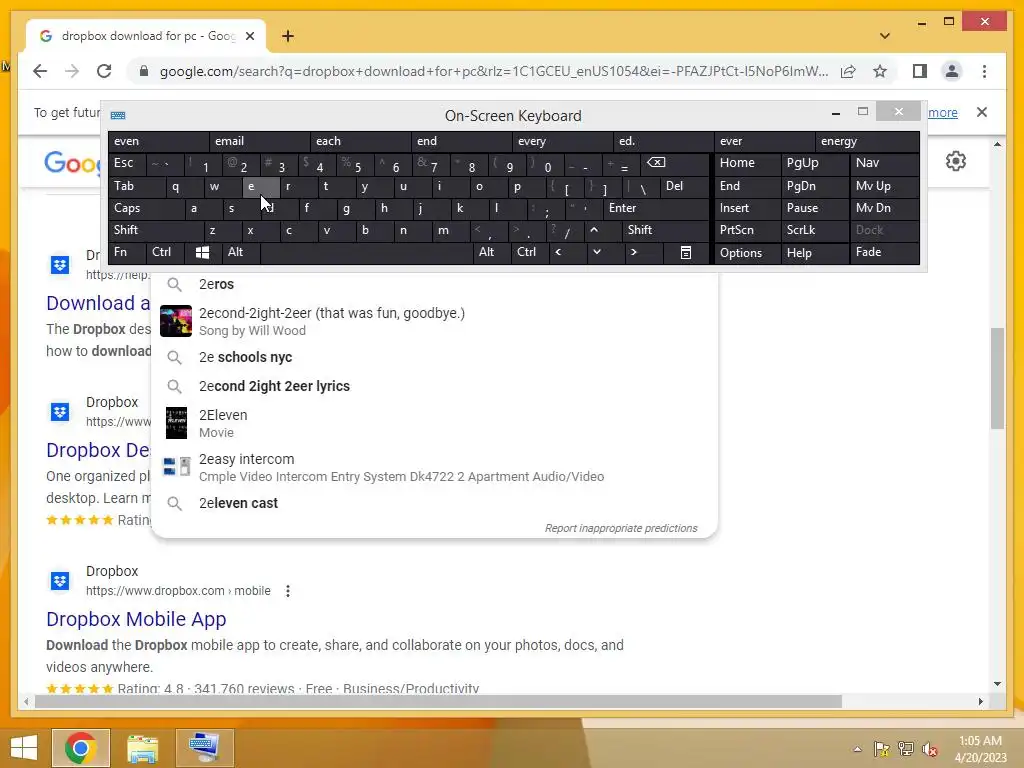Click the context menu key on keyboard
1024x768 pixels.
coord(686,252)
